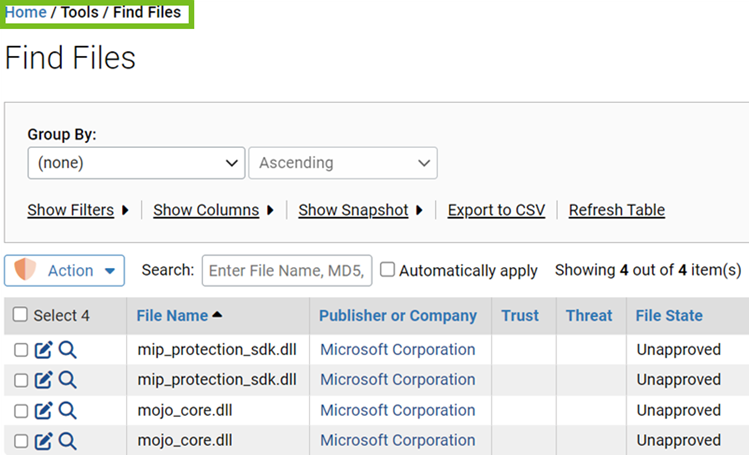Open the Action dropdown button
The image size is (749, 455).
tap(65, 270)
